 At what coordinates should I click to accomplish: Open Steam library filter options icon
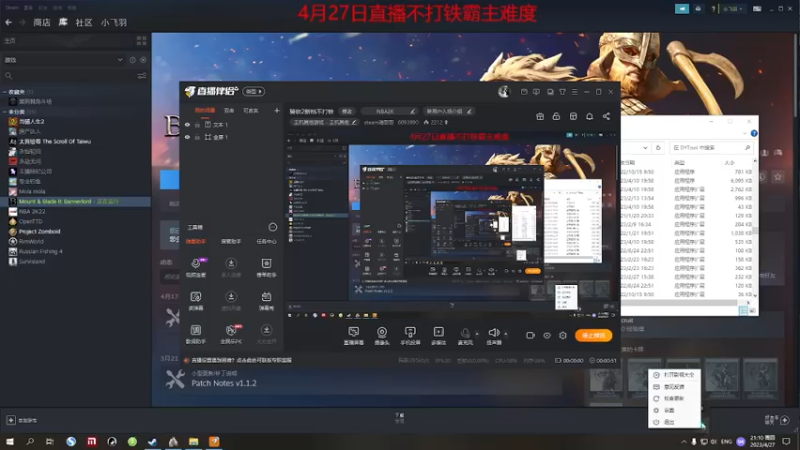tap(142, 76)
